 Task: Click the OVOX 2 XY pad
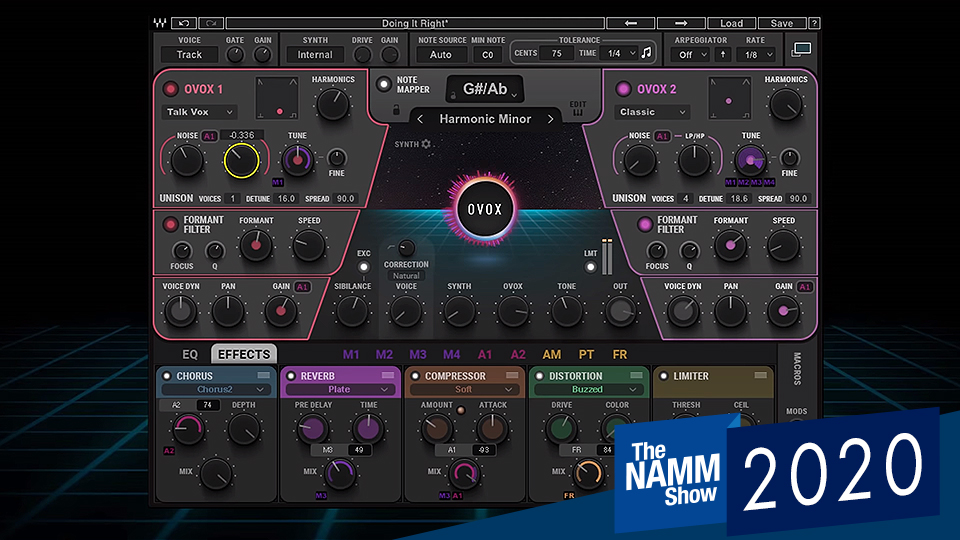729,98
